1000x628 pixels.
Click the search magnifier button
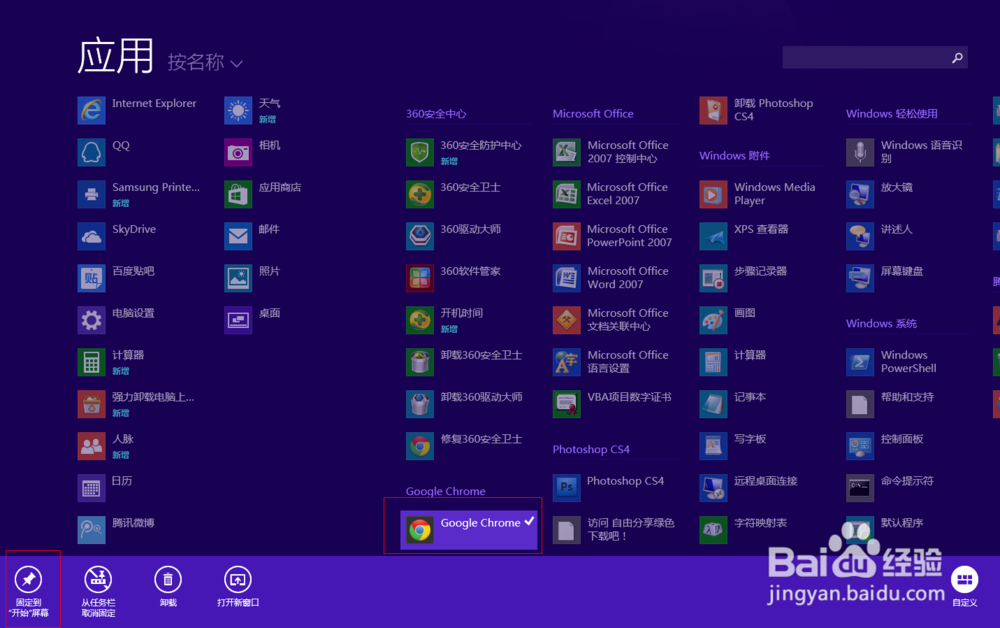tap(957, 58)
